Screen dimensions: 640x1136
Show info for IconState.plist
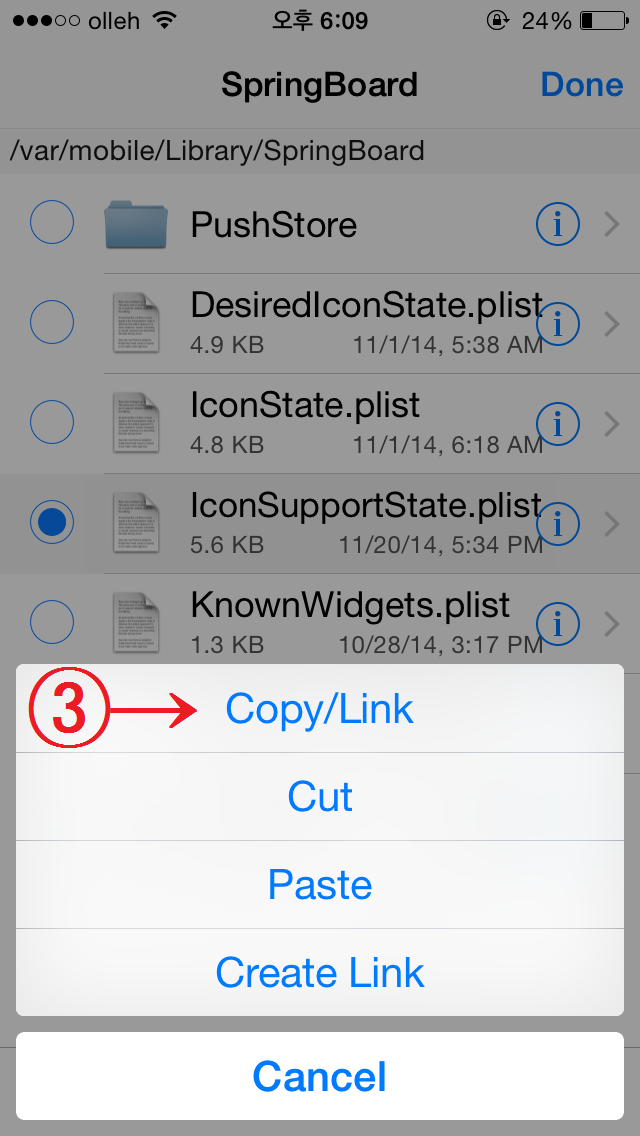click(x=557, y=423)
